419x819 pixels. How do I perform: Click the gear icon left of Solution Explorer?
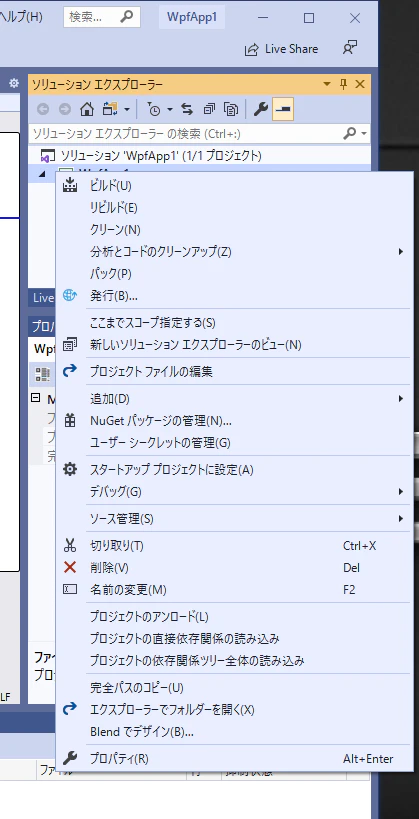tap(14, 84)
